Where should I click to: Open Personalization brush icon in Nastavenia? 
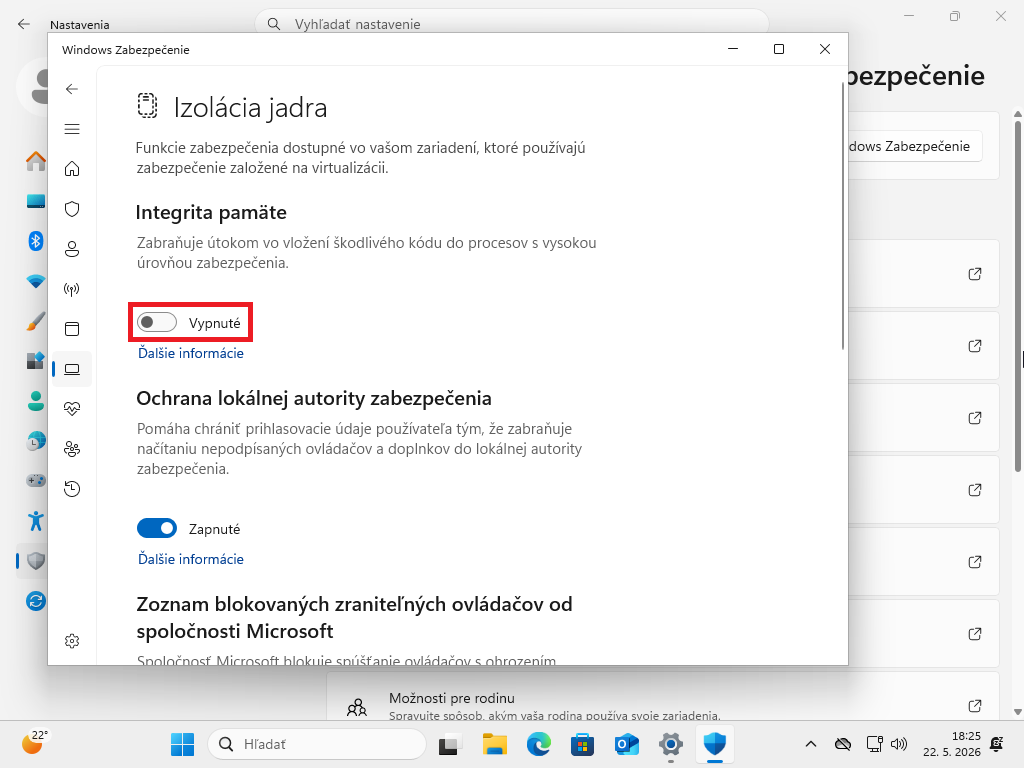click(36, 321)
